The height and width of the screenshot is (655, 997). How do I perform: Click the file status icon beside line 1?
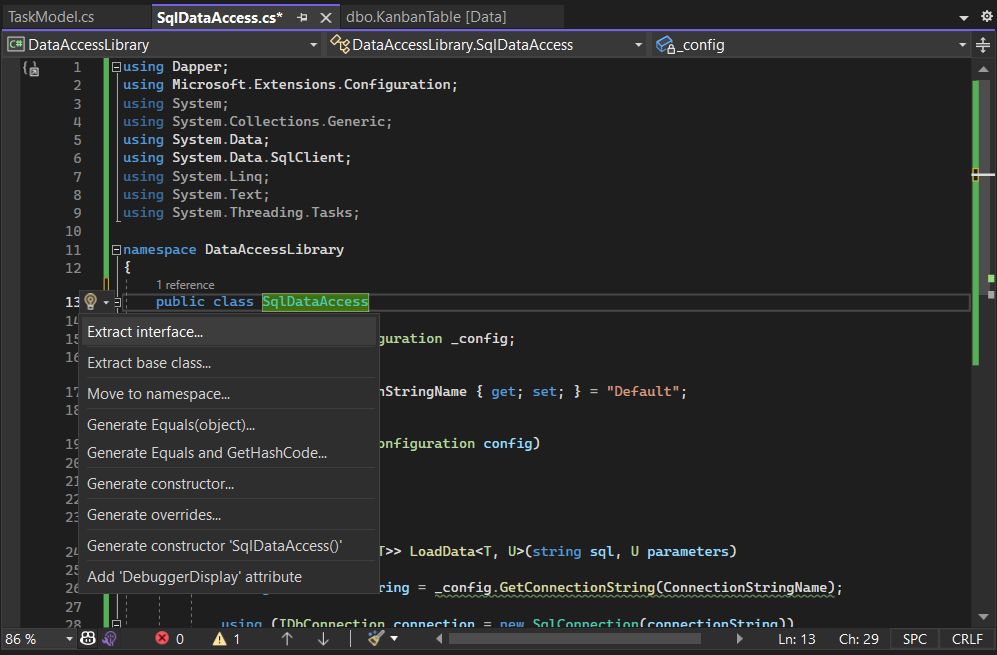31,68
